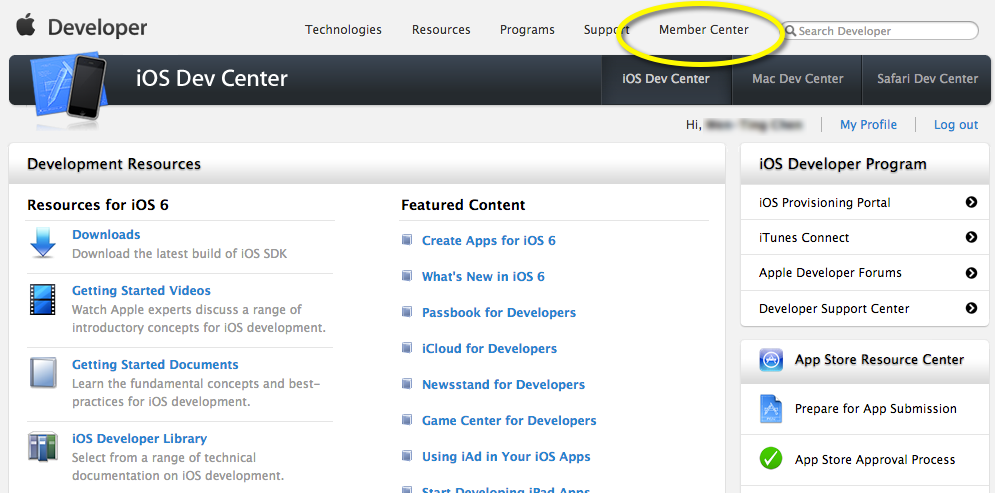Click the Getting Started Videos film icon
This screenshot has width=995, height=493.
[43, 299]
